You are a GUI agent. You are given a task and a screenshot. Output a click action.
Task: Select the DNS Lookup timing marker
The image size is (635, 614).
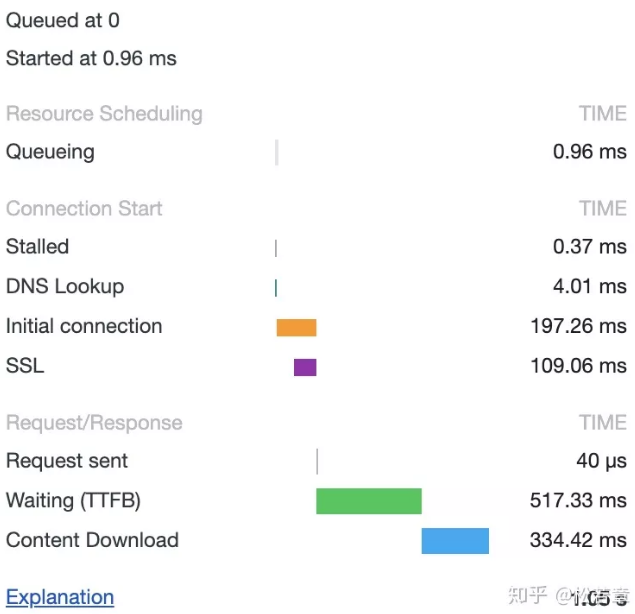click(276, 288)
